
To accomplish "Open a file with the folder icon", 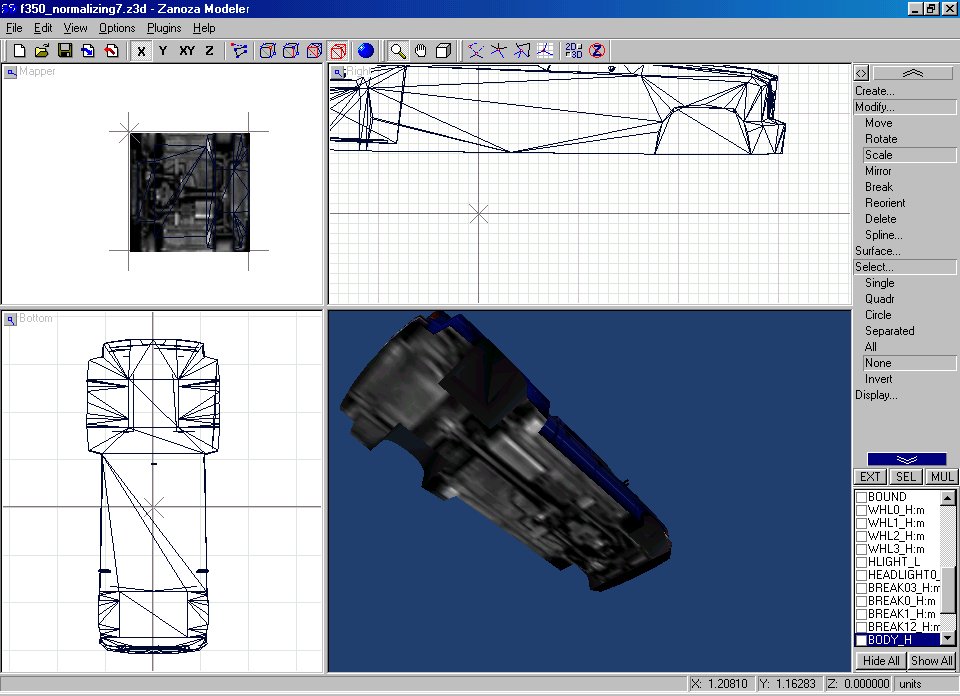I will [x=42, y=50].
